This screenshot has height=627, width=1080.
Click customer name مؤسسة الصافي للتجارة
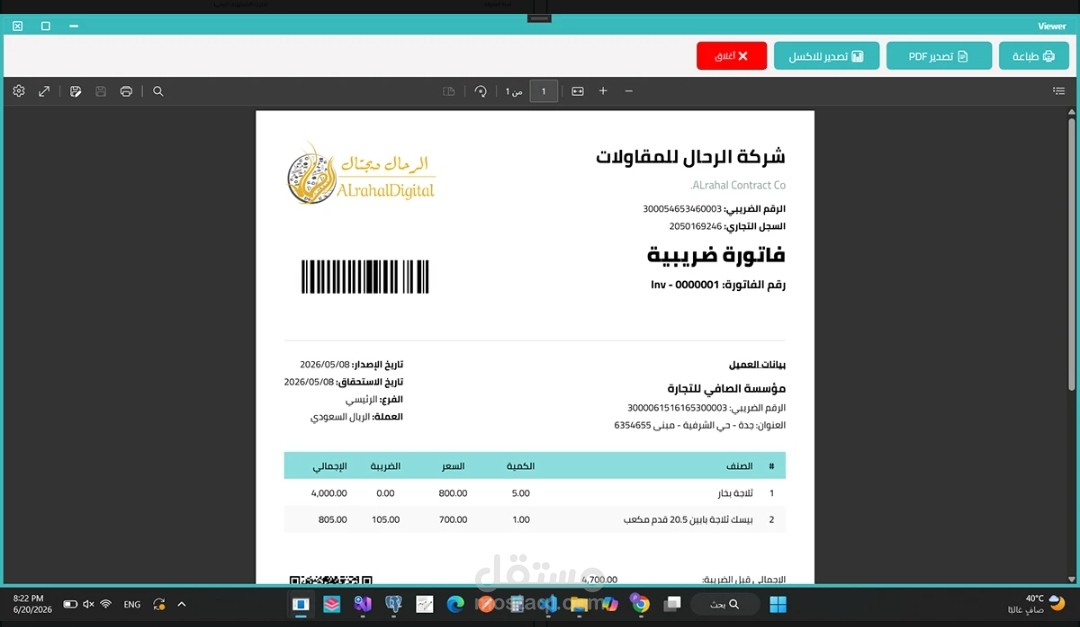726,389
